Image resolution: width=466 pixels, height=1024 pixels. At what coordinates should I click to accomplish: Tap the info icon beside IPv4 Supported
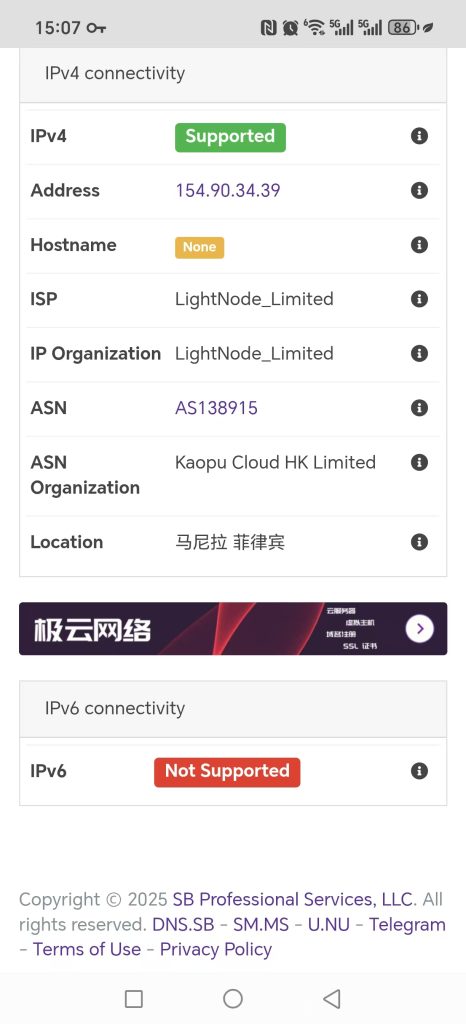pos(419,136)
